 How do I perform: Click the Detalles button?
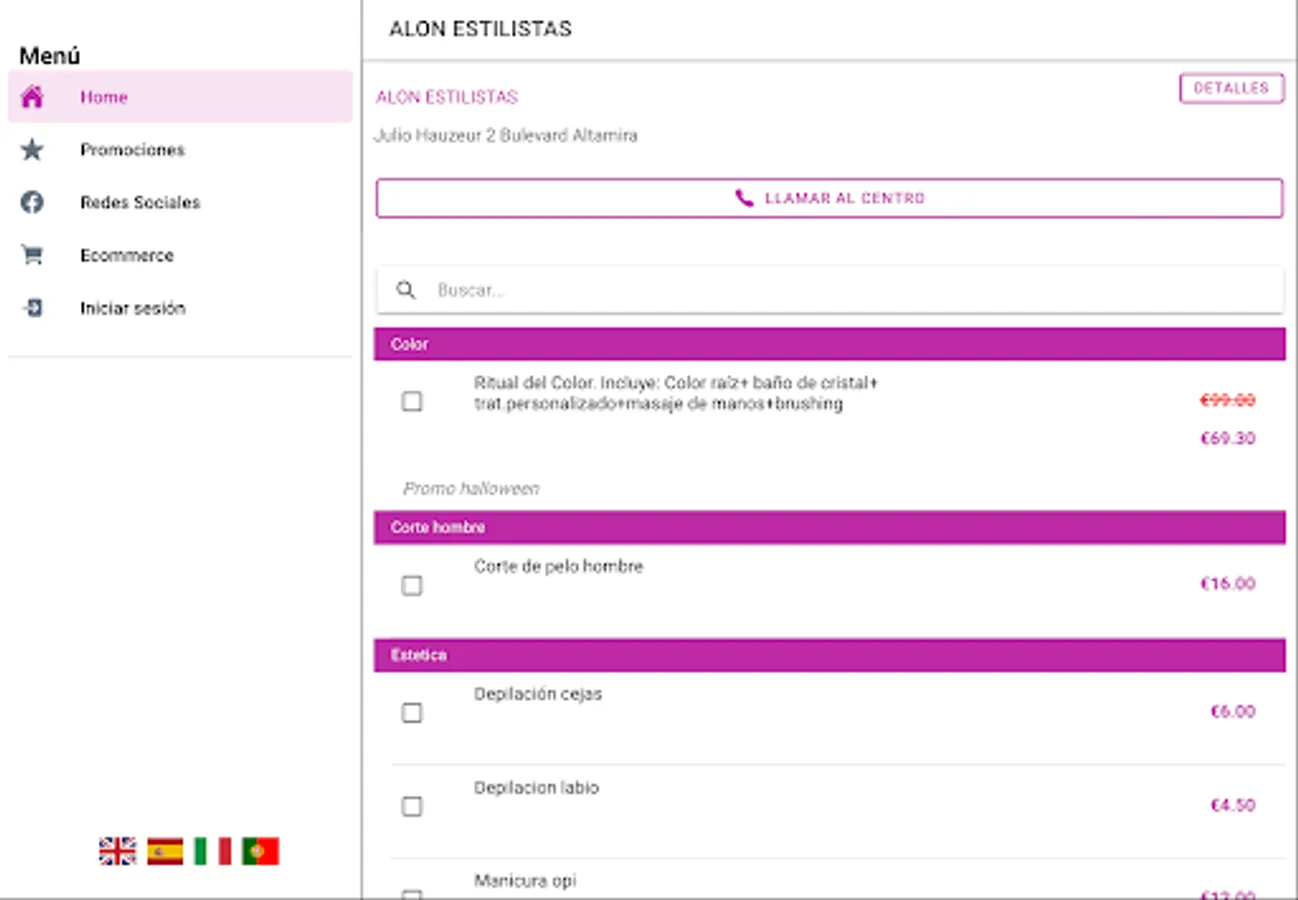click(1231, 88)
